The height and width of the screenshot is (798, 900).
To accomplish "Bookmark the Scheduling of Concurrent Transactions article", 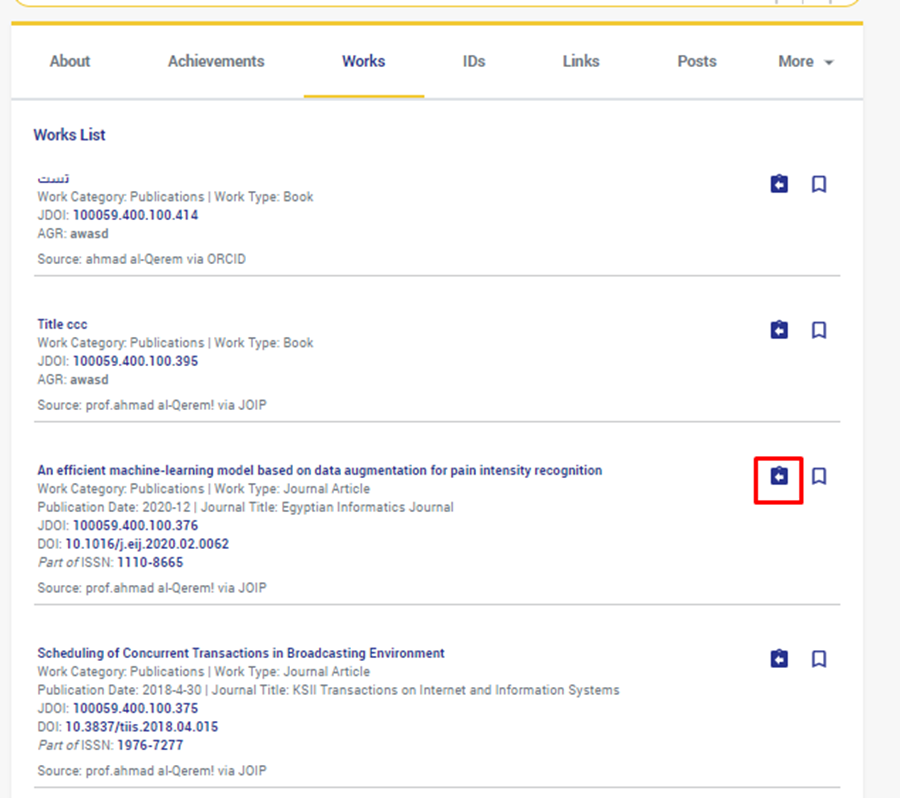I will point(819,659).
